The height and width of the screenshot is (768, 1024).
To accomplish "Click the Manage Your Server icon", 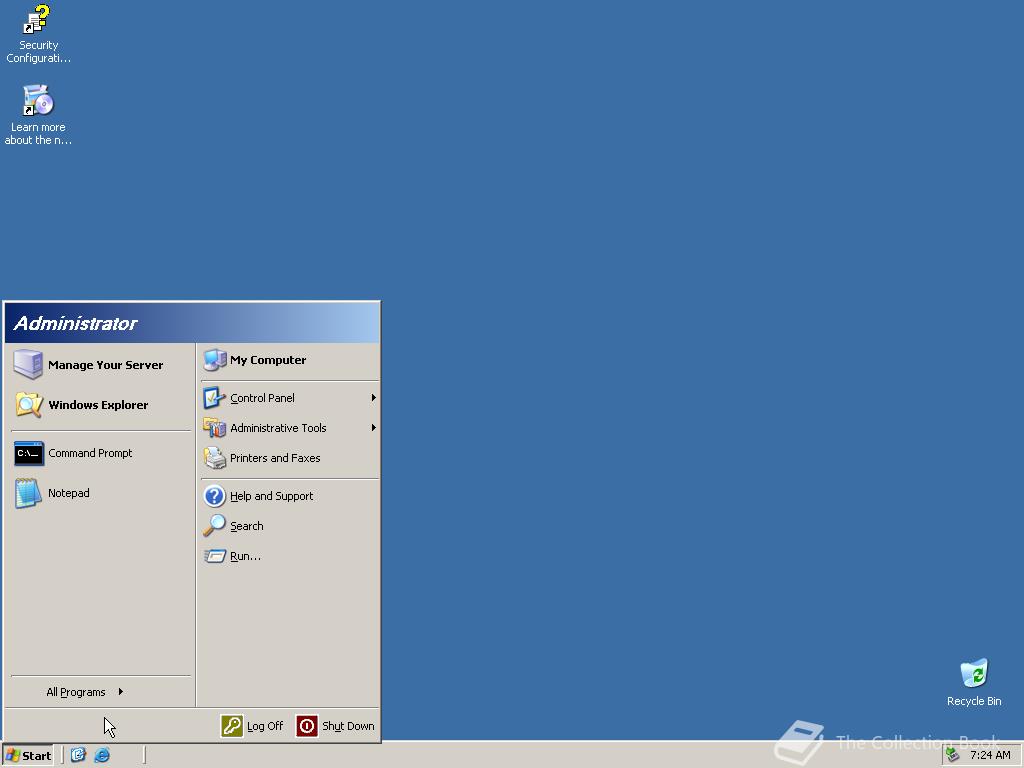I will (28, 364).
